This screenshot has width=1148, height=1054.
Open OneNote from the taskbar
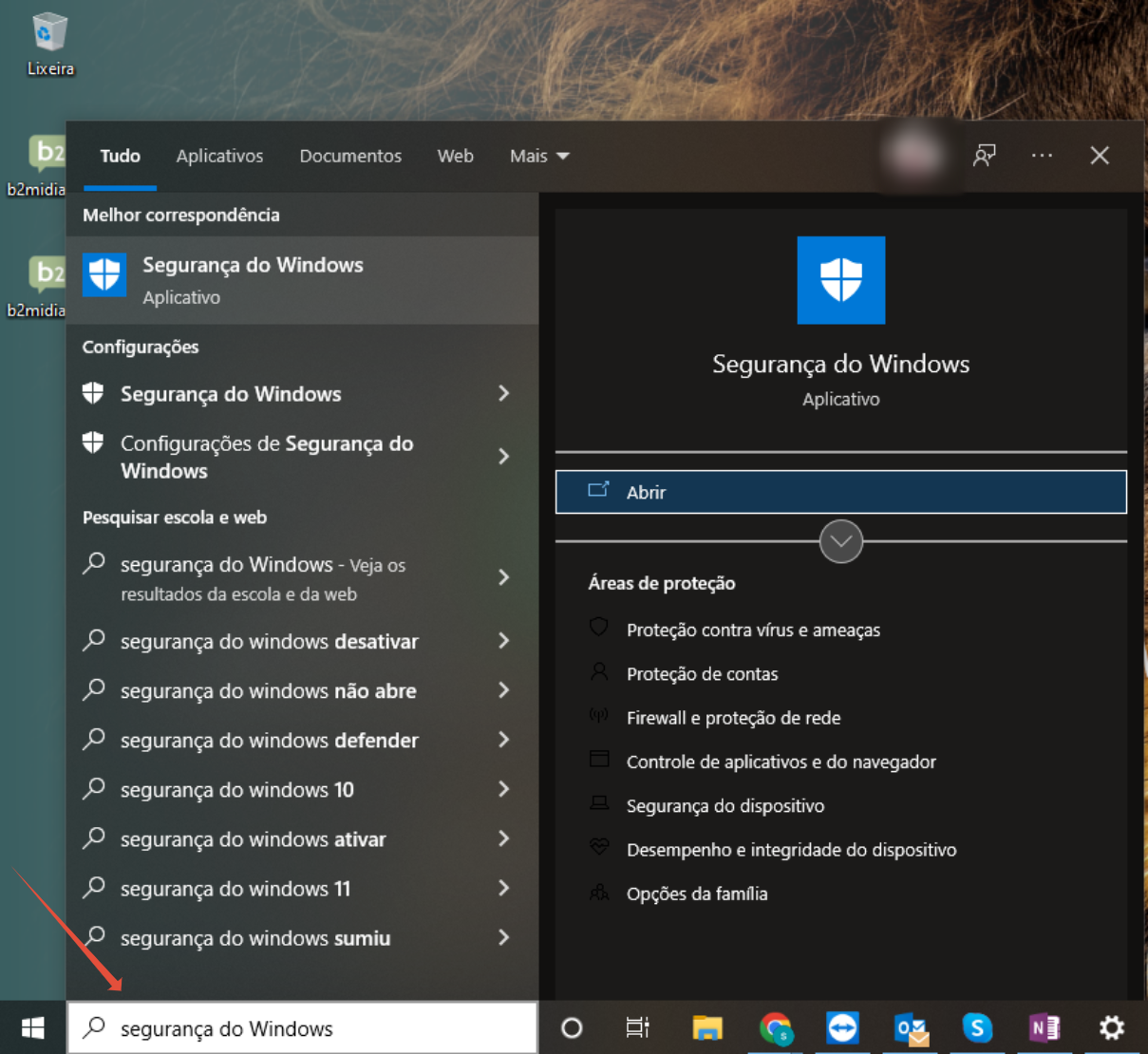(1044, 1027)
